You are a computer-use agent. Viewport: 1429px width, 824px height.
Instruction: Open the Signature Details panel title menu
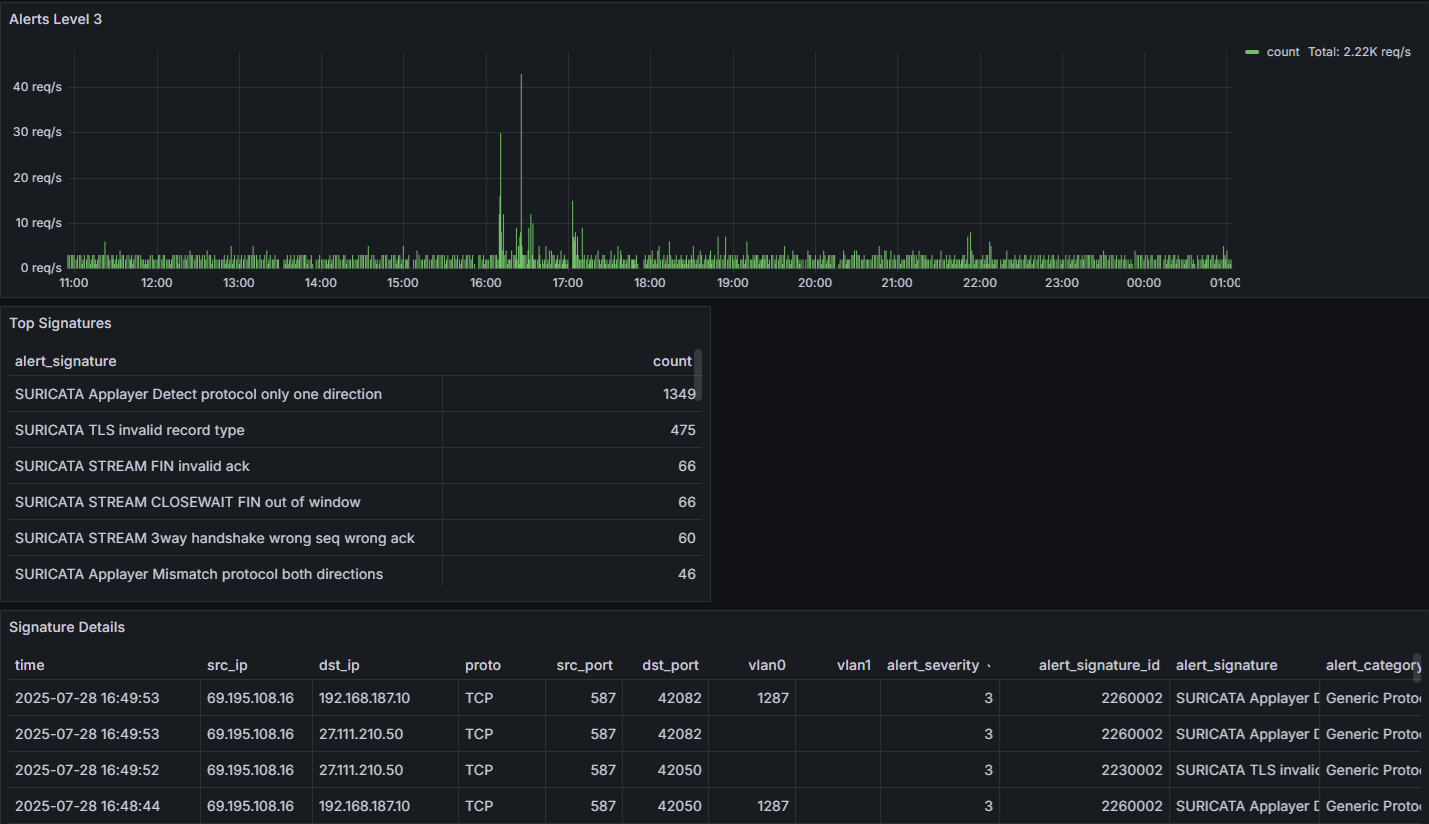click(67, 627)
